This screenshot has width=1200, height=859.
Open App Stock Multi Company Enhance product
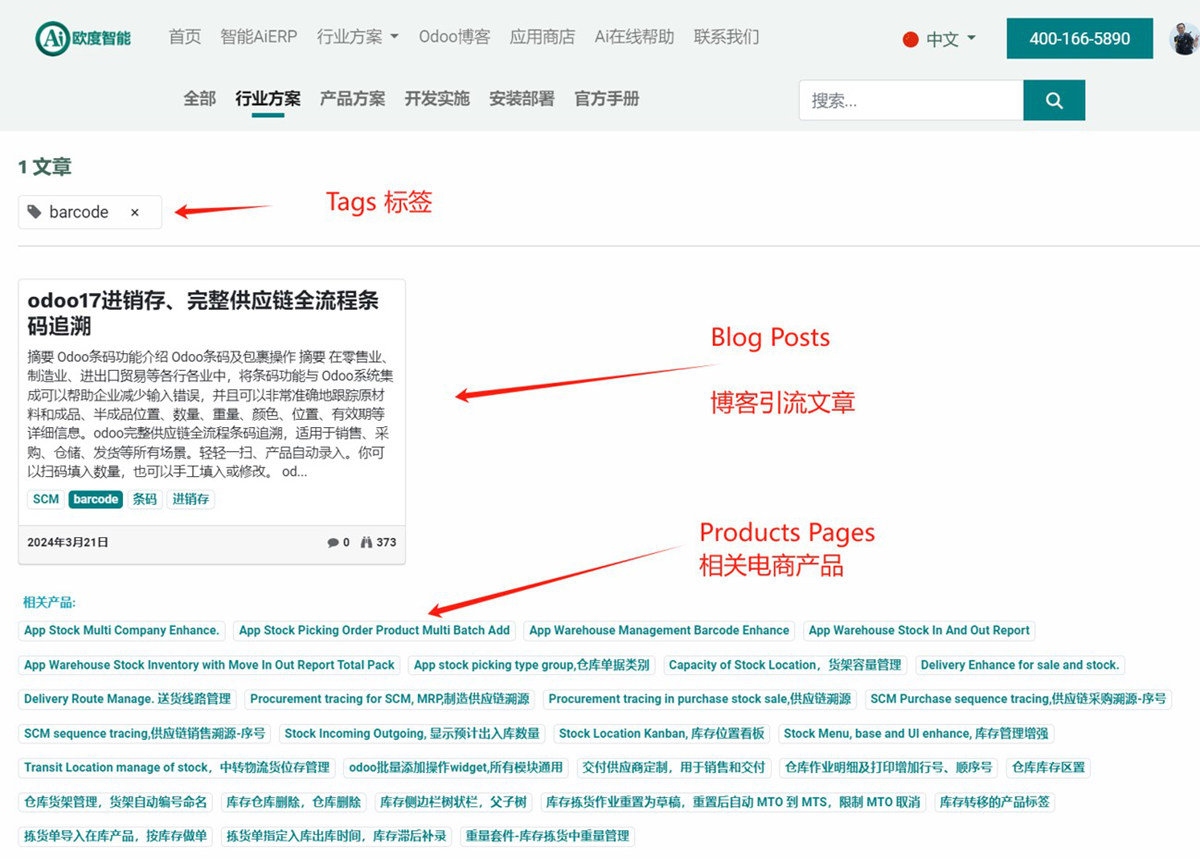(x=122, y=630)
